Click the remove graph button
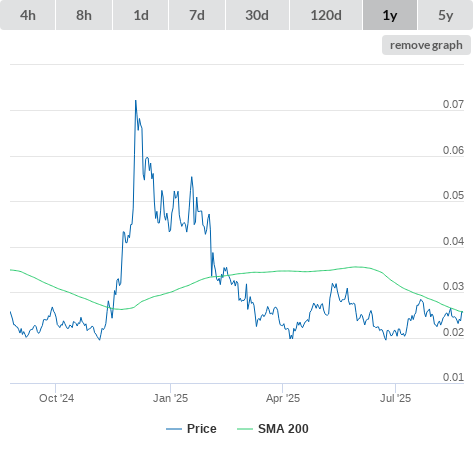This screenshot has width=474, height=455. click(426, 45)
